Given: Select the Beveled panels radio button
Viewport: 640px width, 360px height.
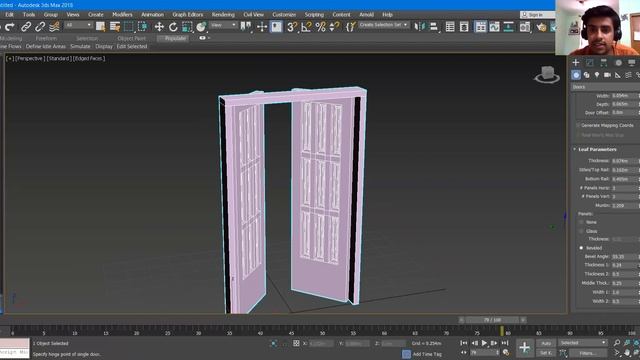Looking at the screenshot, I should 581,248.
